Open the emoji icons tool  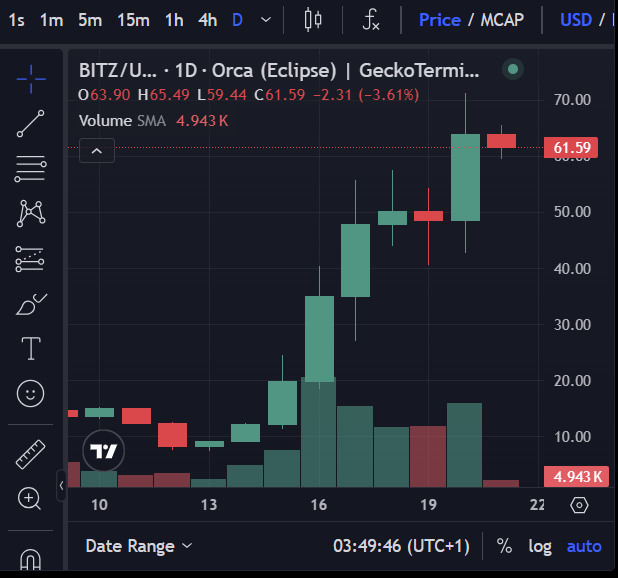30,394
